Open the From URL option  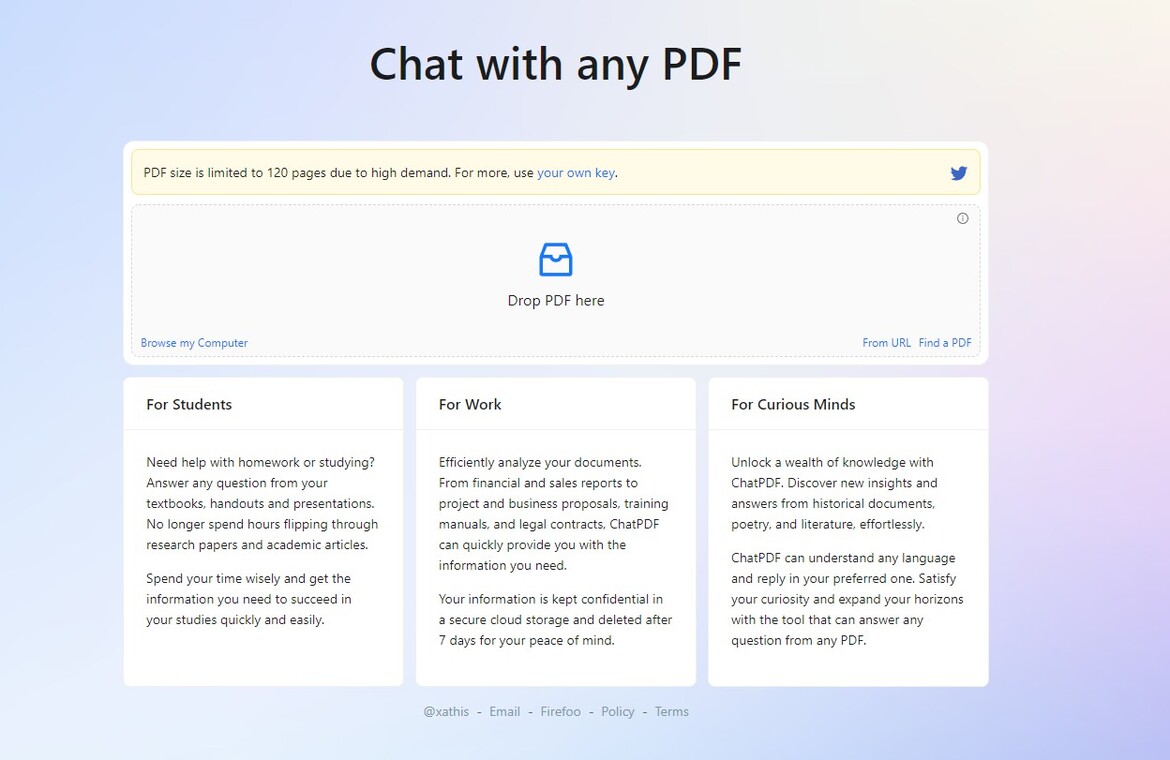[886, 342]
